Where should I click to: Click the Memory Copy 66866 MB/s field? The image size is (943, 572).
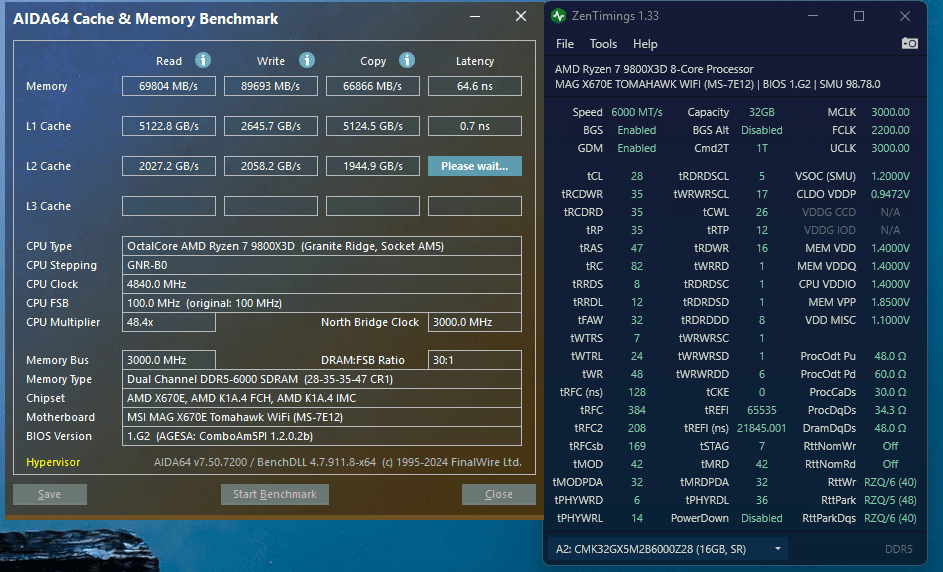coord(373,86)
